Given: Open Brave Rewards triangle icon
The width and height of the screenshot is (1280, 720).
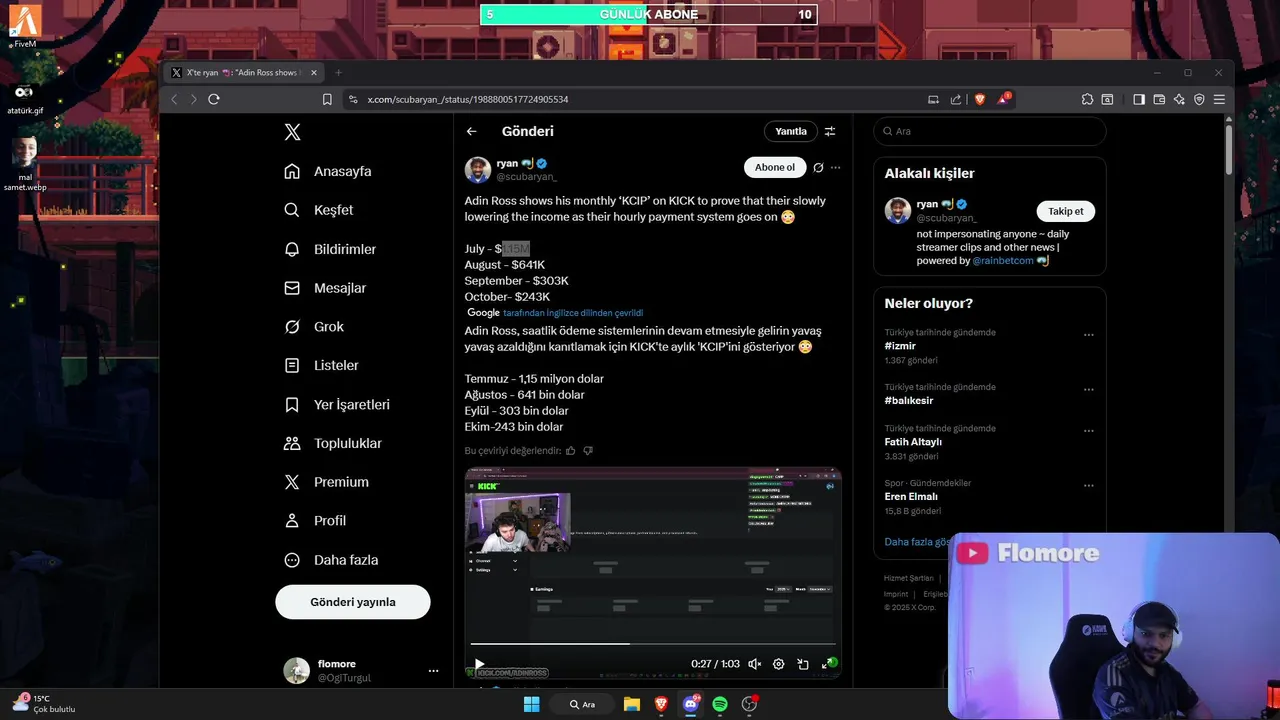Looking at the screenshot, I should (x=1004, y=99).
